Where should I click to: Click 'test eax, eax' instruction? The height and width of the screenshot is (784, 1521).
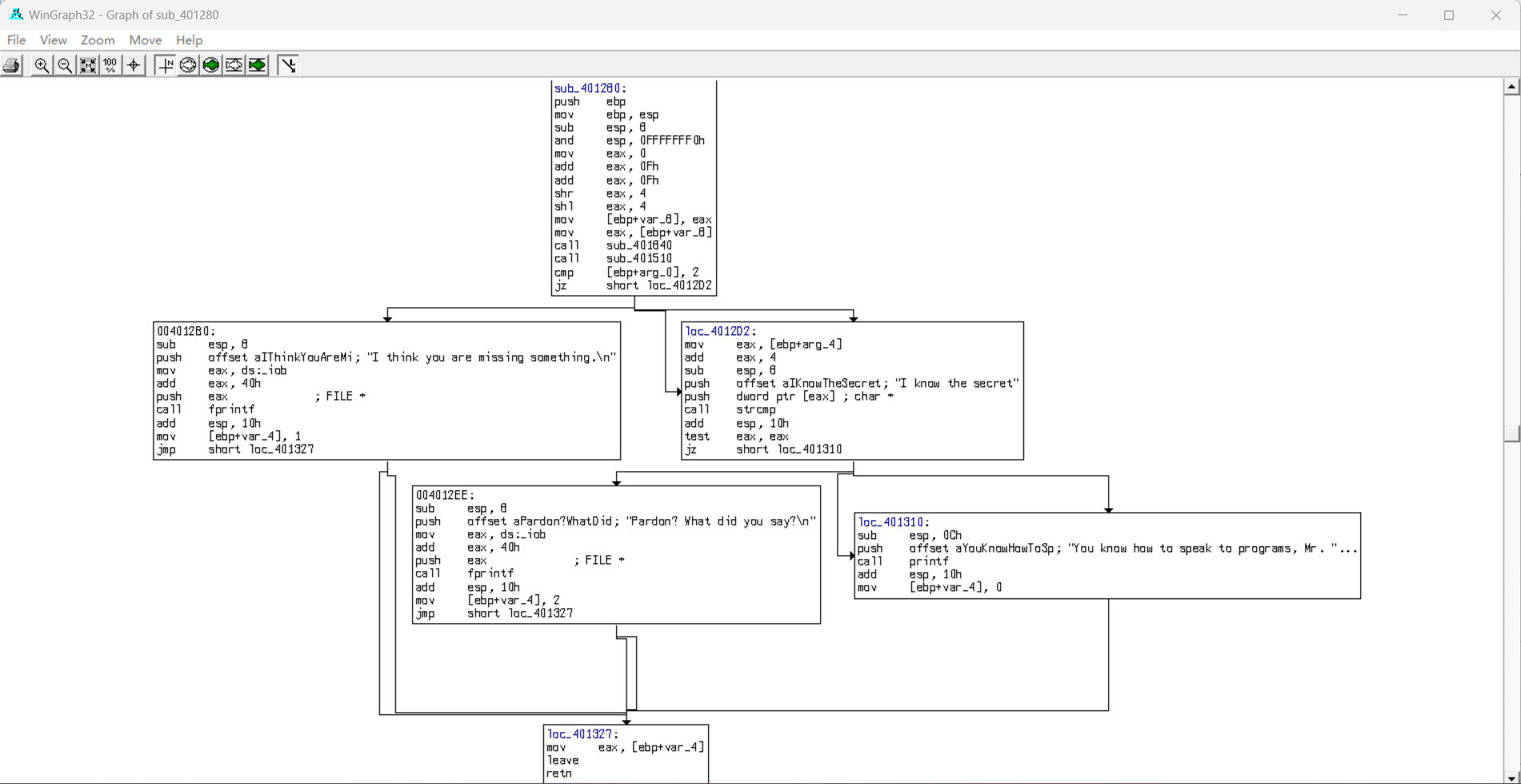(x=737, y=436)
